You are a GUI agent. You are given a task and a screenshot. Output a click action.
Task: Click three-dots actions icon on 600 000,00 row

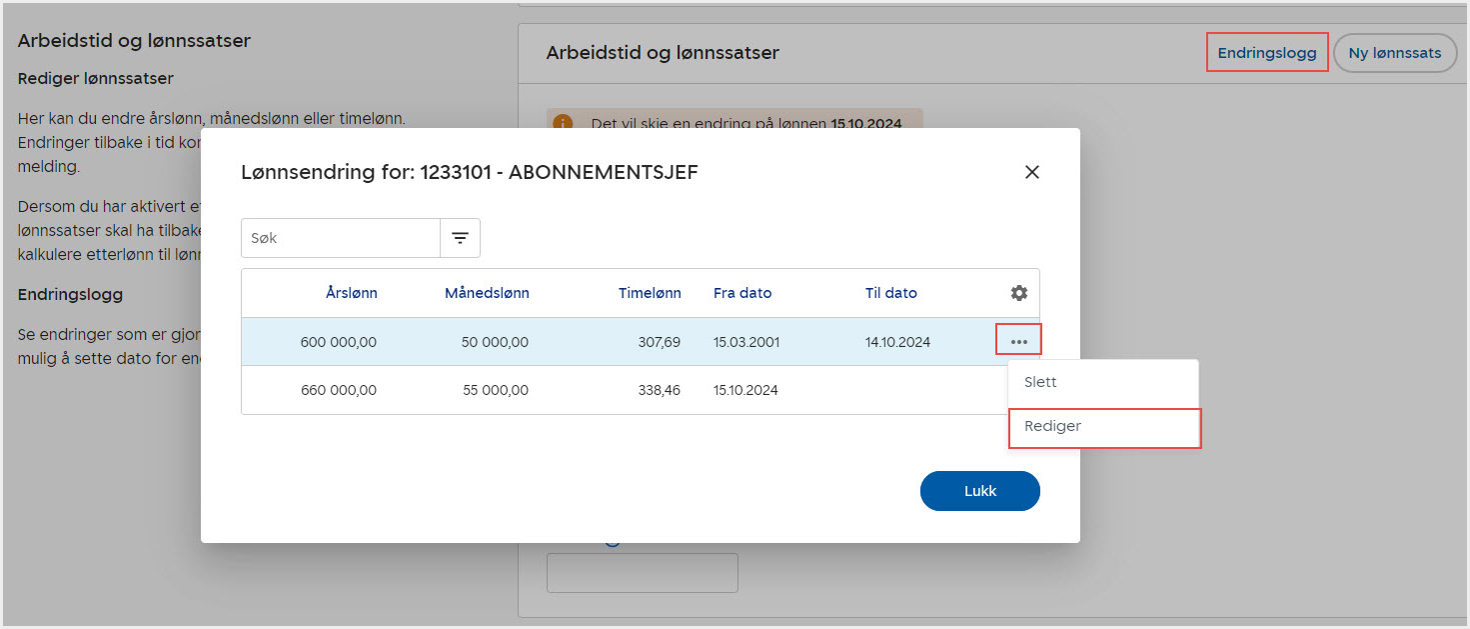[1018, 341]
